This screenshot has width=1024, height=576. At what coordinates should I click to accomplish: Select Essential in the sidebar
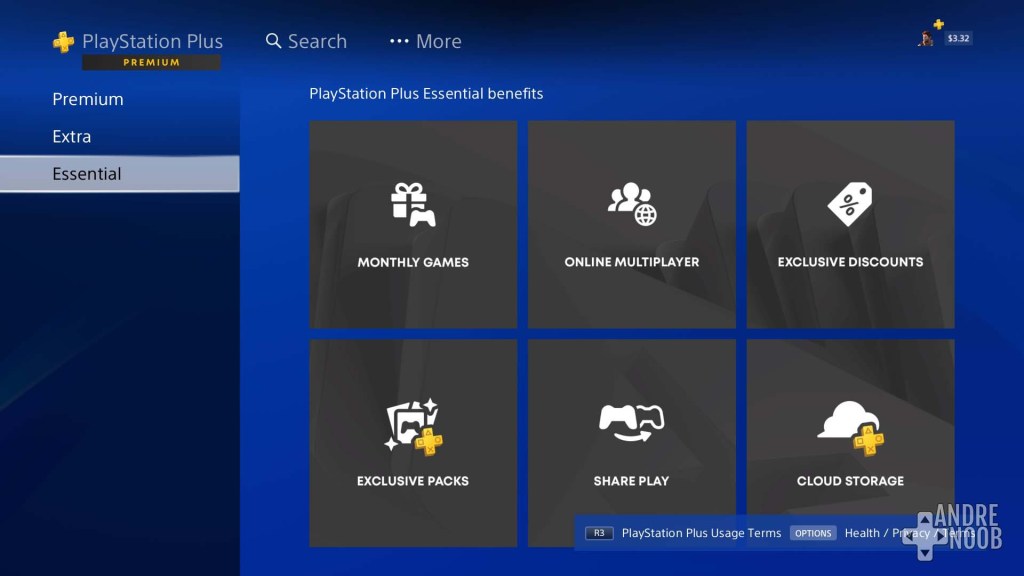pos(87,173)
